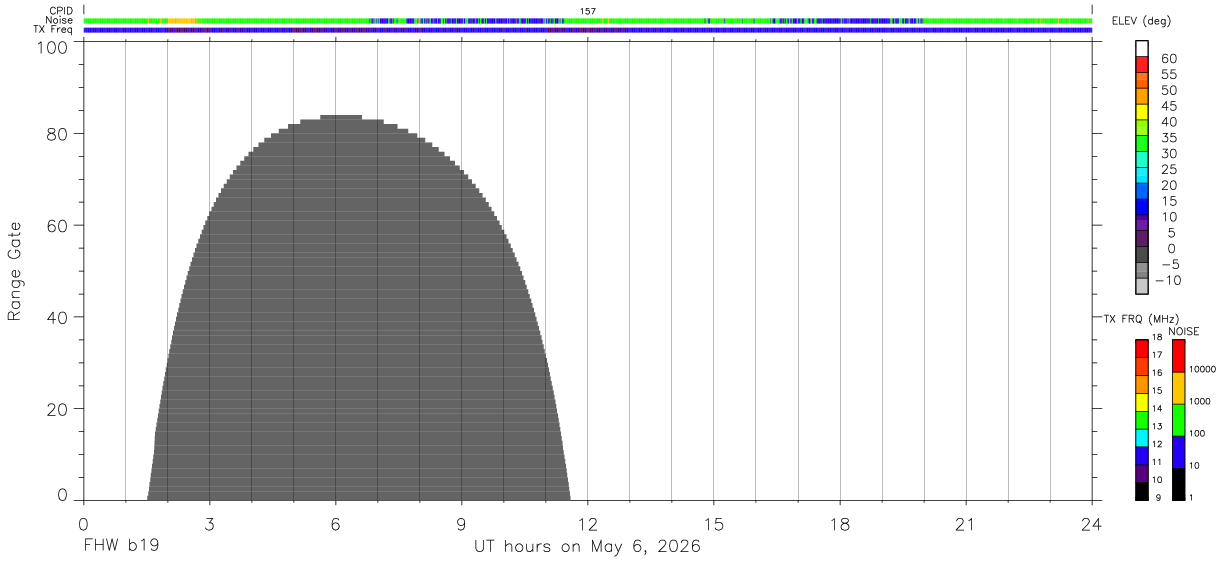Click the x-axis tick label '21'
This screenshot has height=567, width=1228.
pos(966,523)
